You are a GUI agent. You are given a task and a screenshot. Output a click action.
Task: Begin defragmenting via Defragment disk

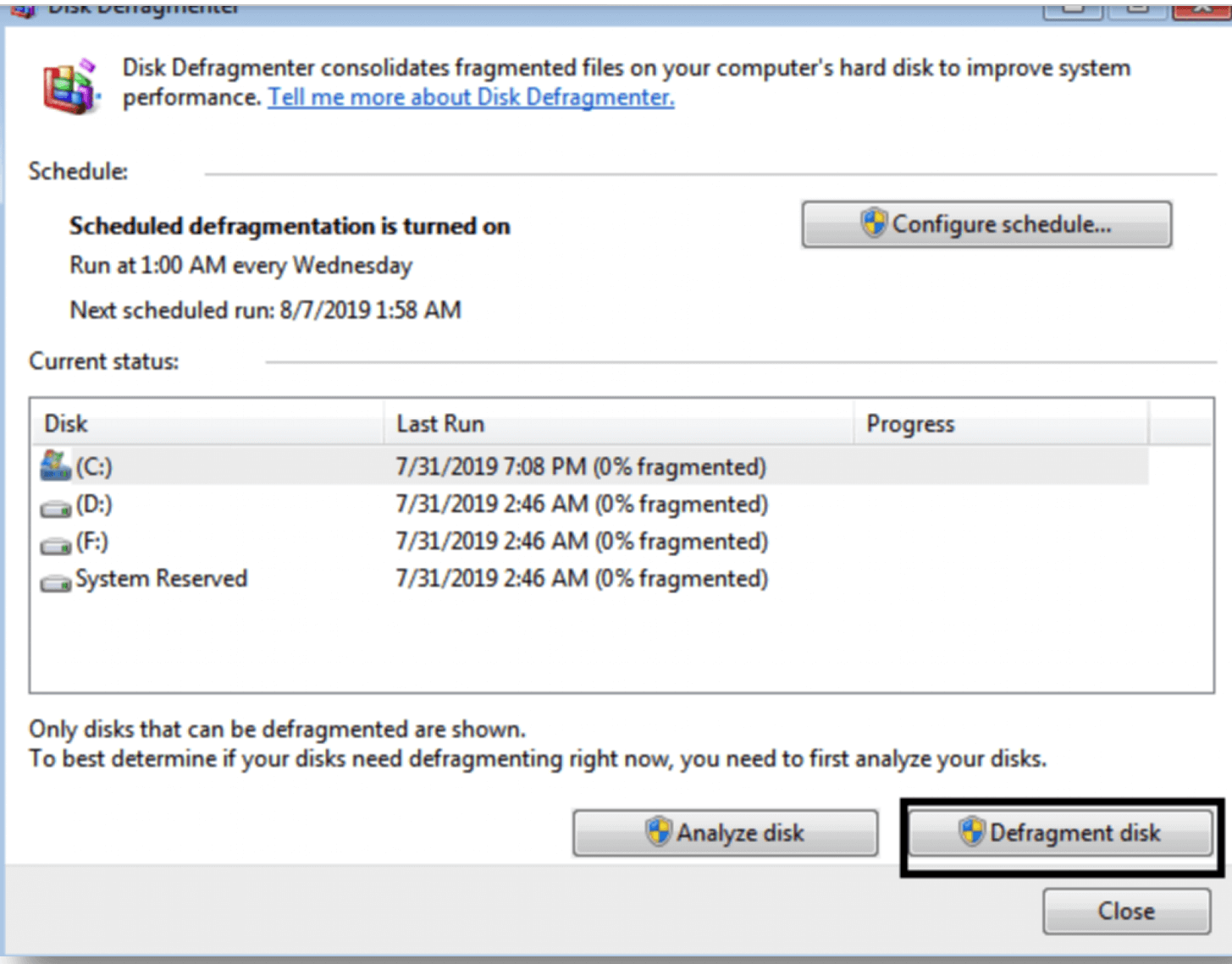(x=1061, y=832)
